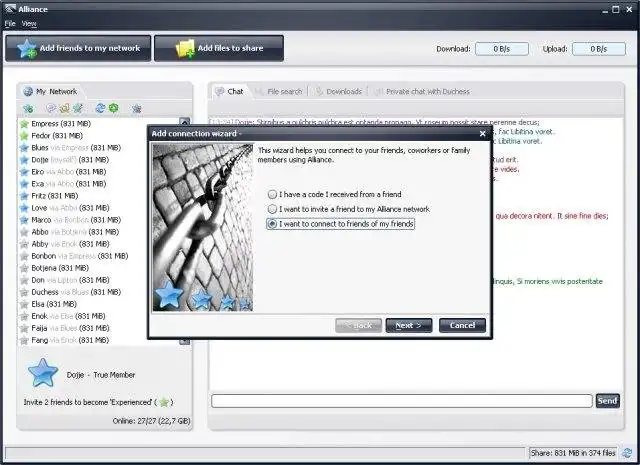Click the Alliance app icon in the title bar
Image resolution: width=640 pixels, height=465 pixels.
[10, 9]
